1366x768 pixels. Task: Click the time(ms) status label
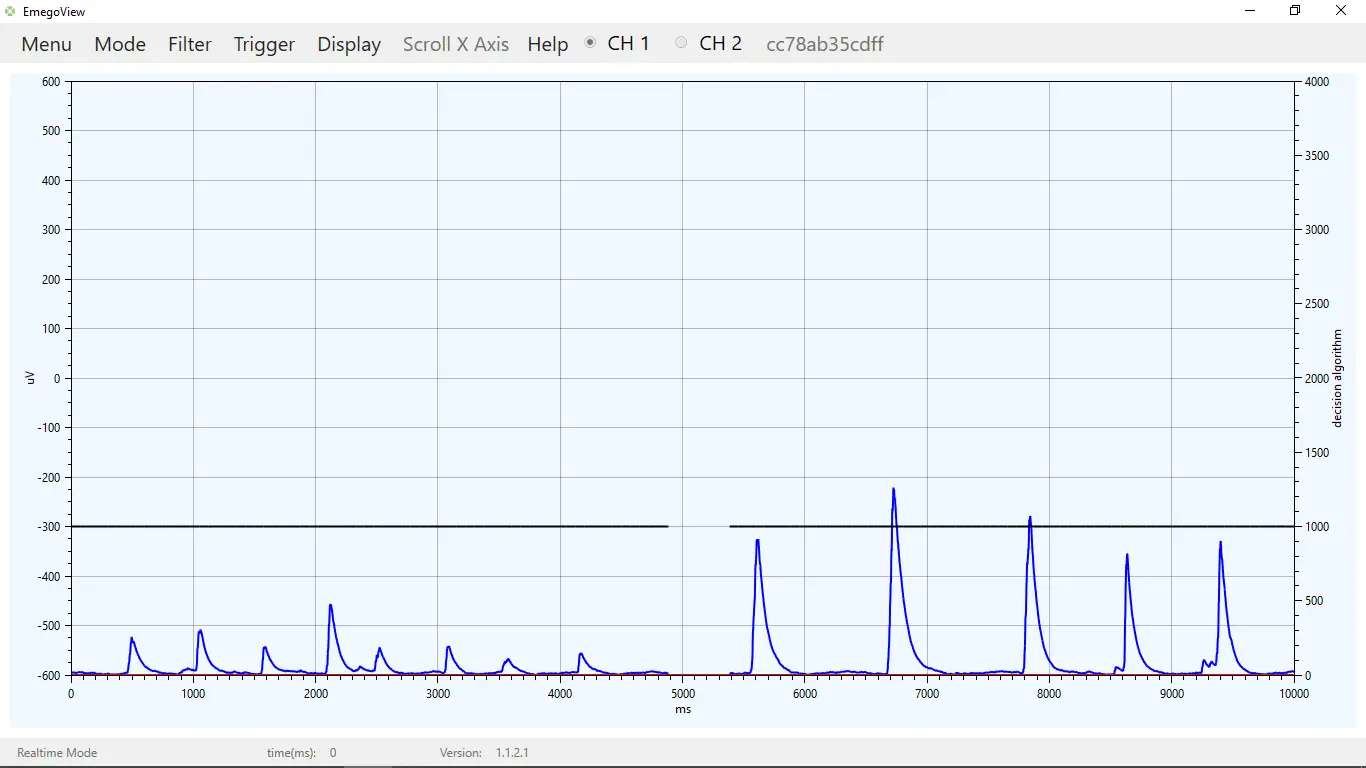(291, 753)
